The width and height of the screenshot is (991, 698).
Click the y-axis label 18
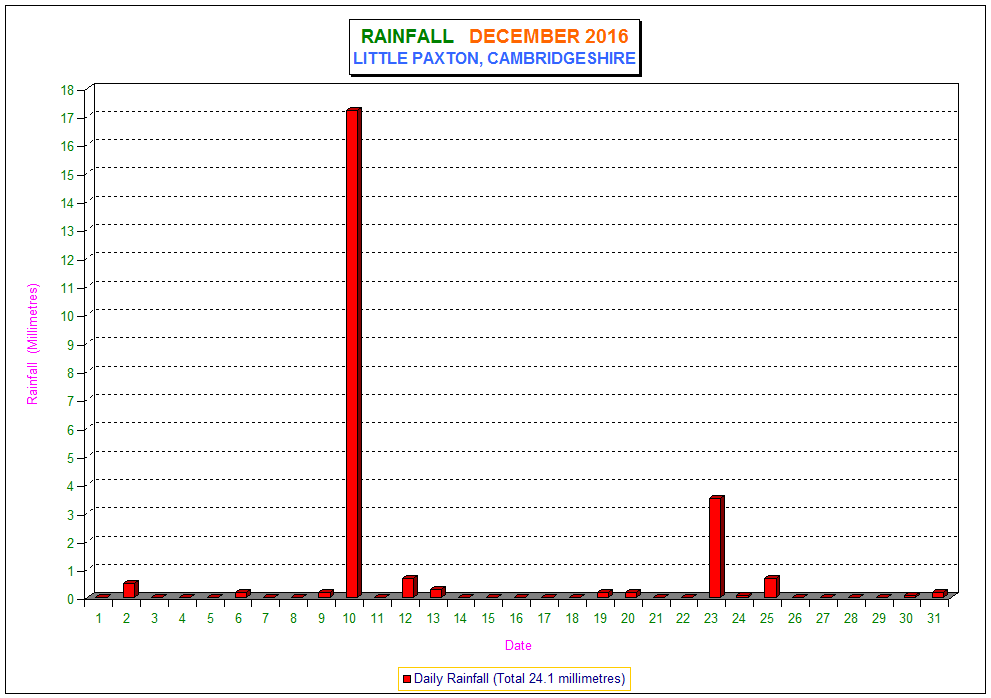68,90
